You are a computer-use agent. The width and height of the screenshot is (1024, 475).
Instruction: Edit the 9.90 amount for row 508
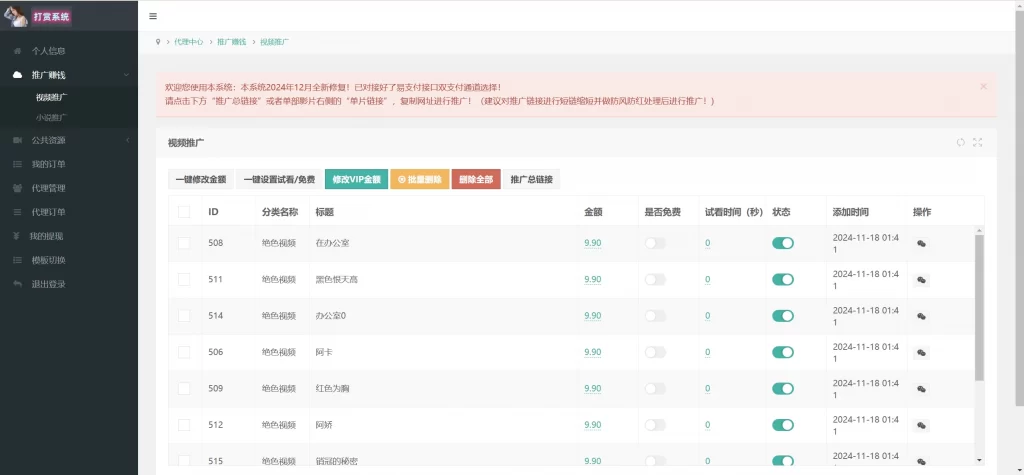pos(593,243)
